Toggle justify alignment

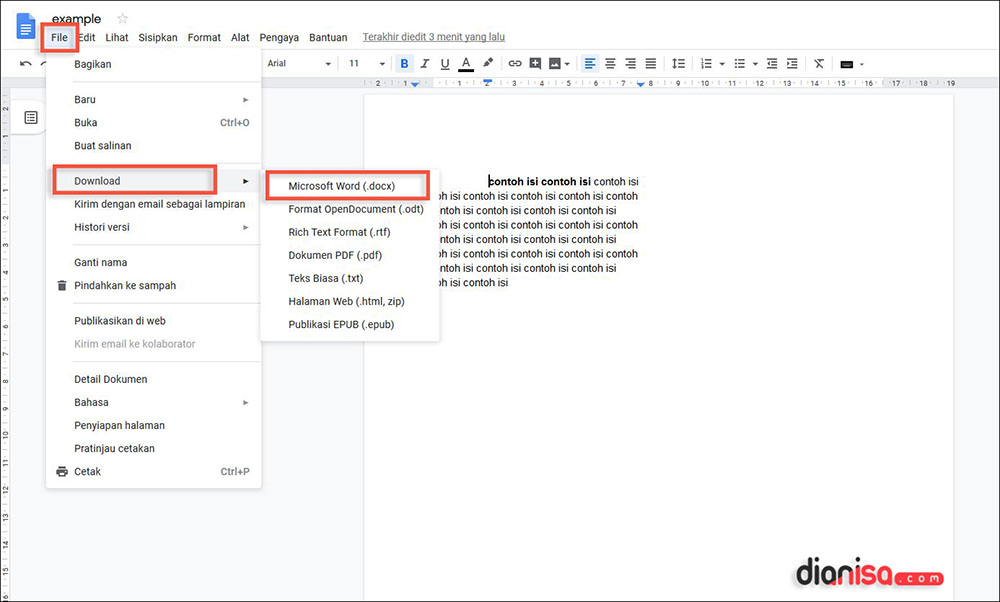pyautogui.click(x=650, y=63)
